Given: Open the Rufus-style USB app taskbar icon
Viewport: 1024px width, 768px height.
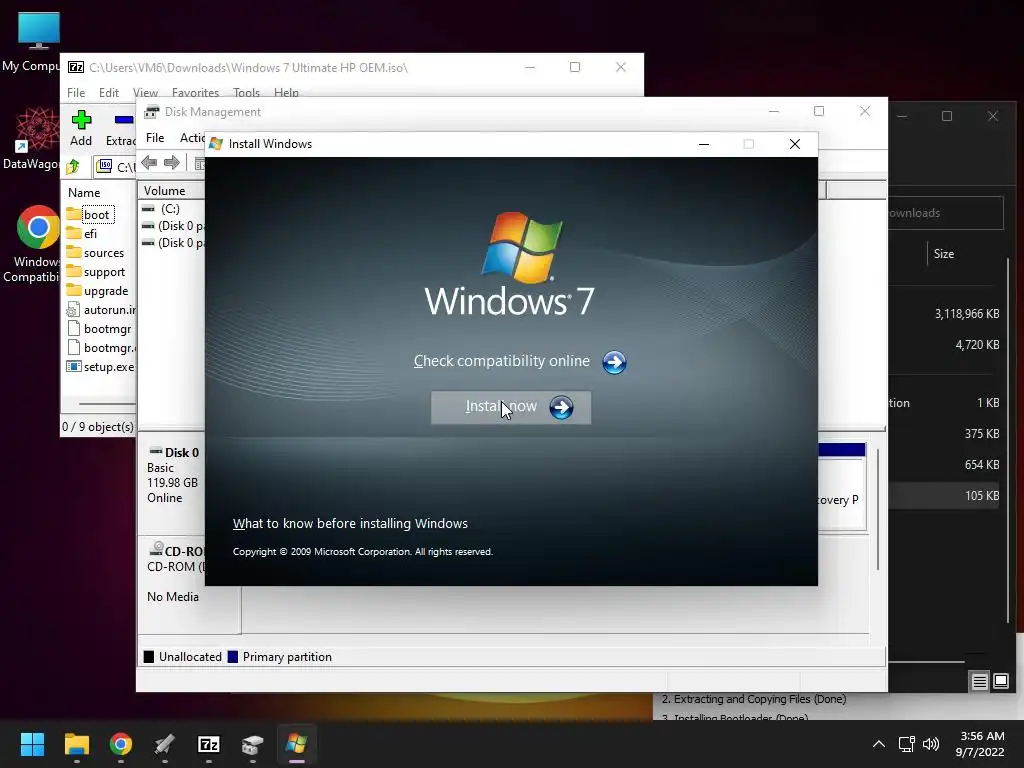Looking at the screenshot, I should click(165, 744).
